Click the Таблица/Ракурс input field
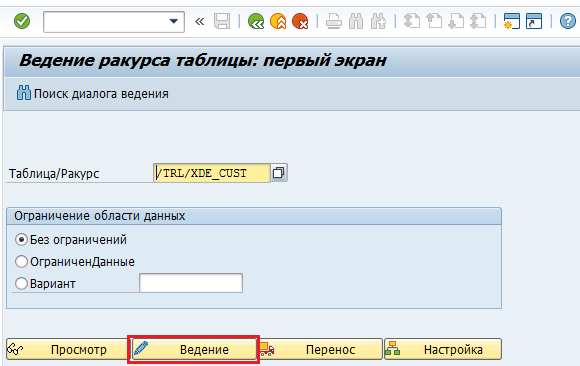Viewport: 580px width, 366px height. tap(212, 173)
